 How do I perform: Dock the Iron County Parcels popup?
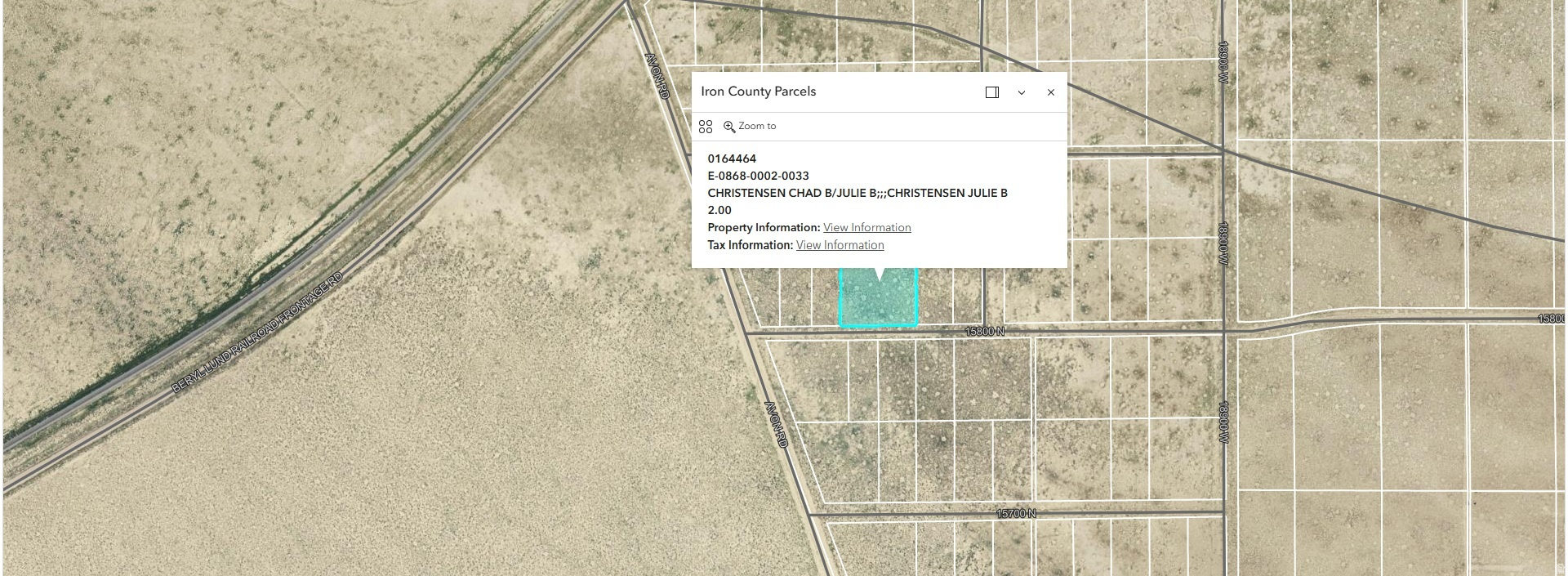coord(992,92)
